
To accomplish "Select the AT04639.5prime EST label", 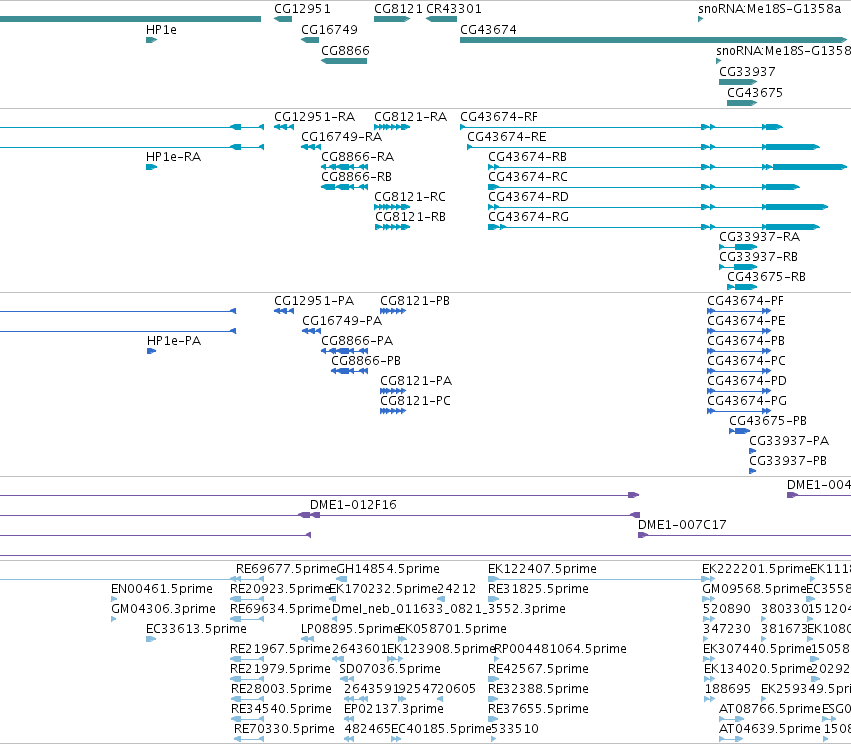I will pyautogui.click(x=770, y=729).
